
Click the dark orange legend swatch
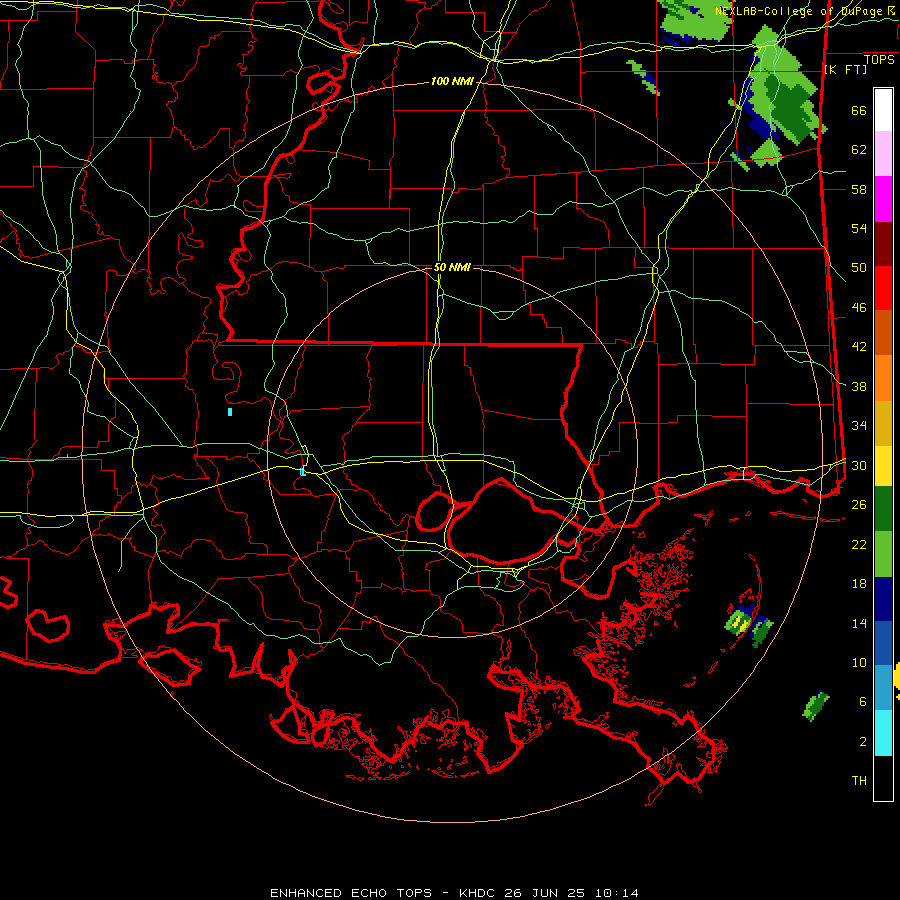pos(883,333)
